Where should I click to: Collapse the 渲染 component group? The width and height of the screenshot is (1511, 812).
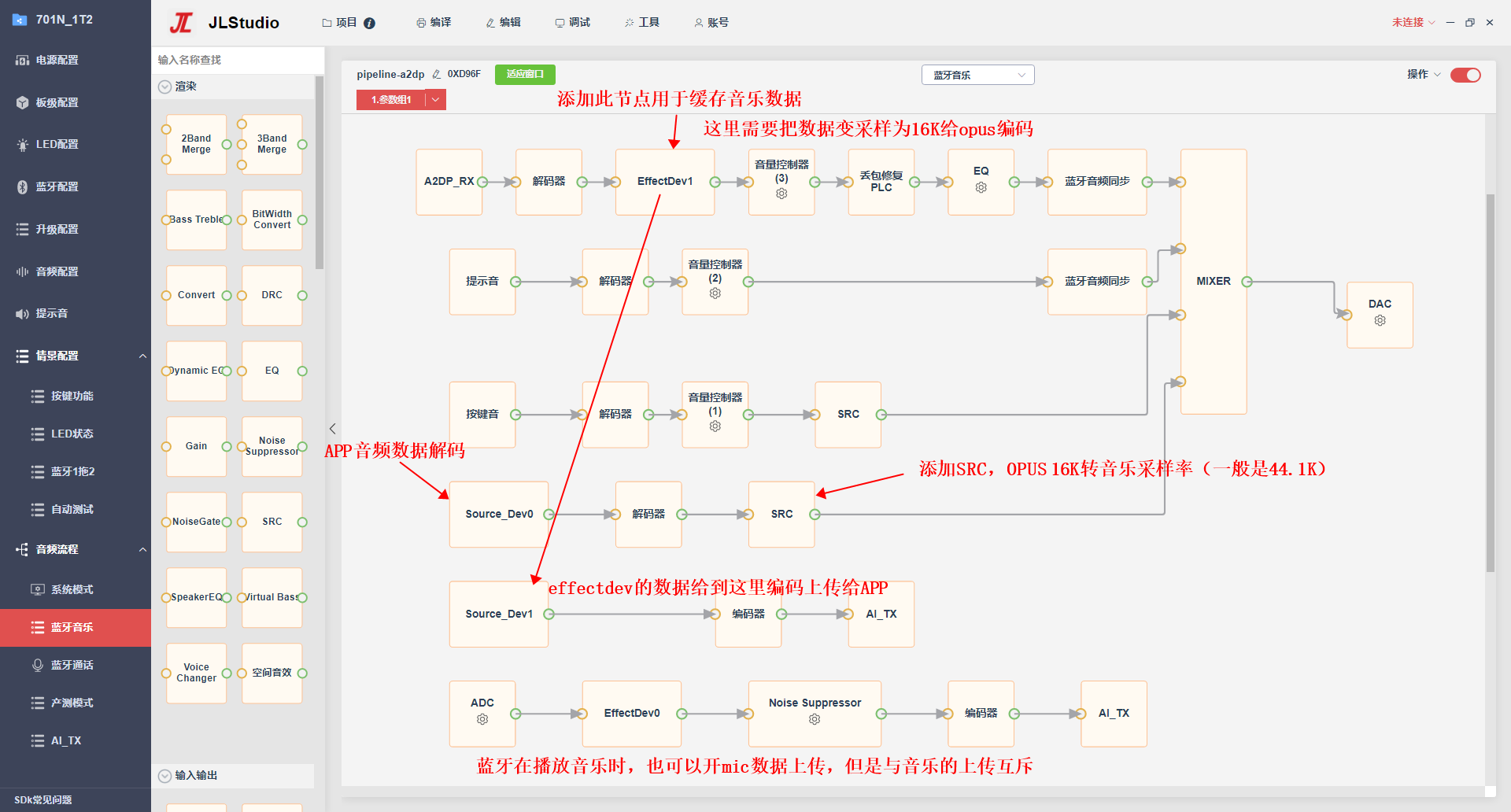point(164,87)
